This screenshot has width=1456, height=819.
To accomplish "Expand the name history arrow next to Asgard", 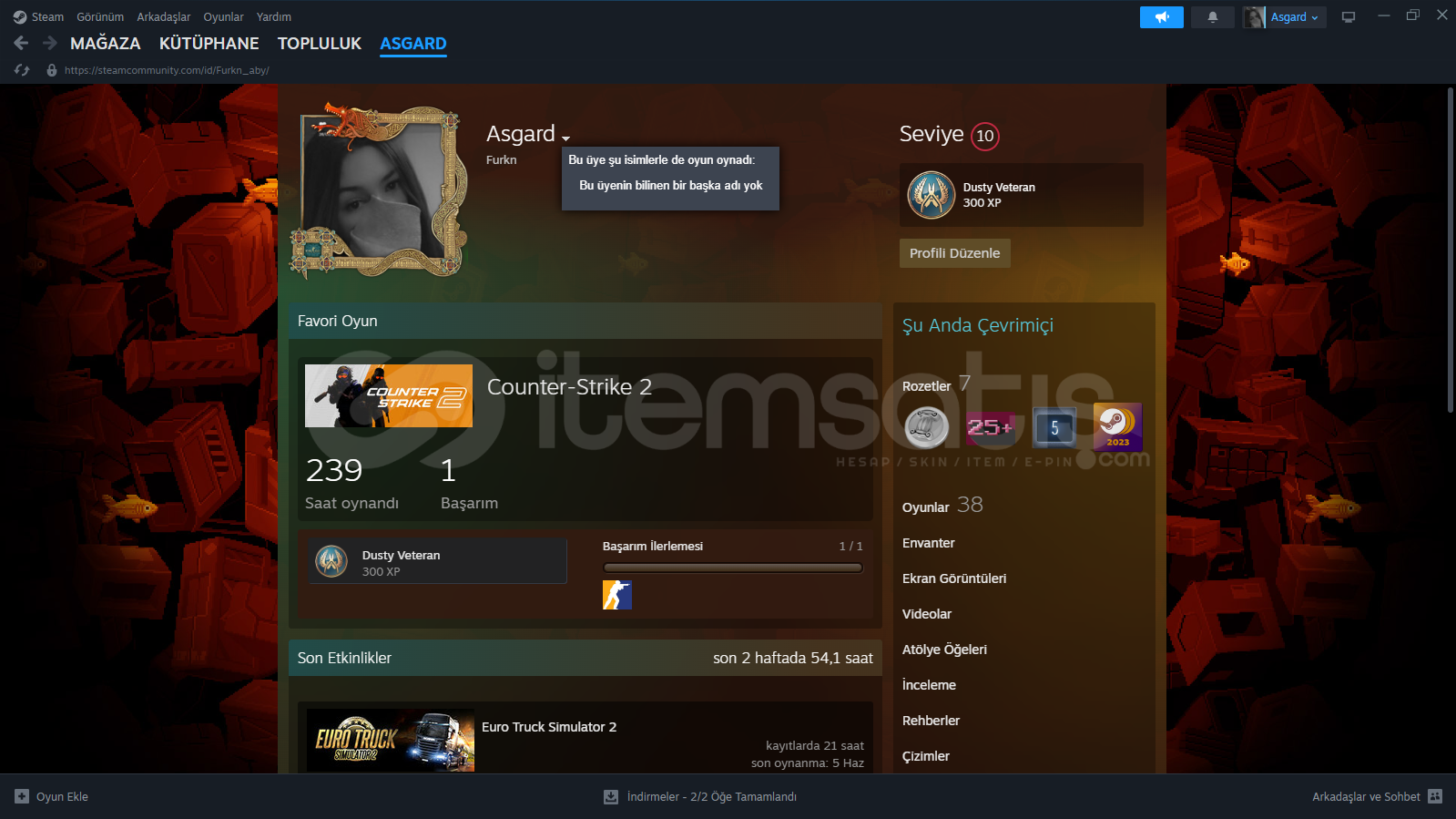I will pyautogui.click(x=565, y=138).
